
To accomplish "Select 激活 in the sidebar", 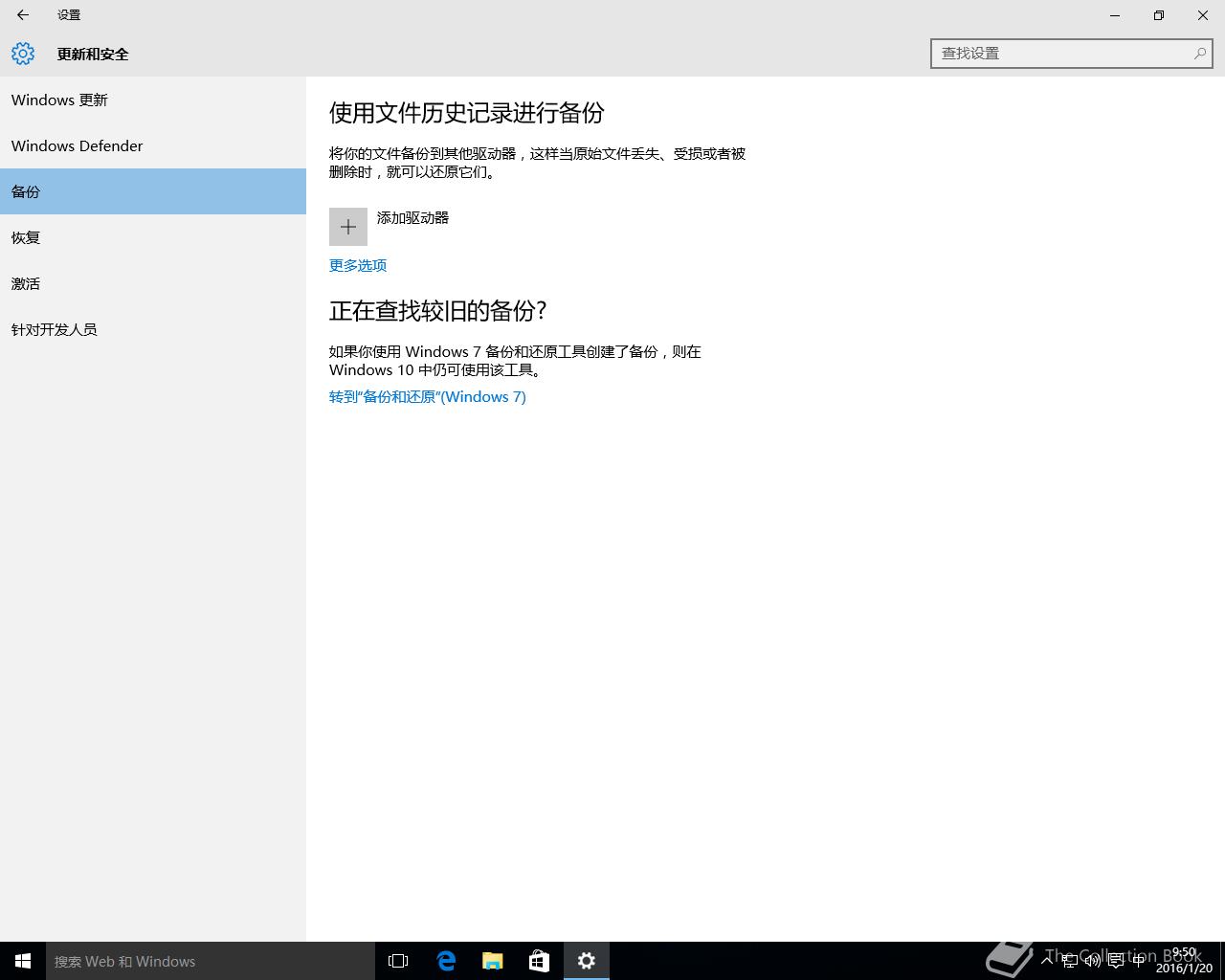I will (153, 283).
